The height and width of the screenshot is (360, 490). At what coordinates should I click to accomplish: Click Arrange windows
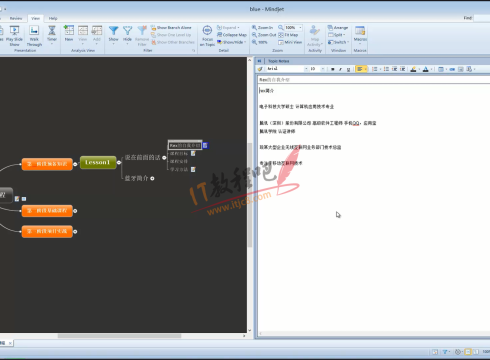(338, 28)
